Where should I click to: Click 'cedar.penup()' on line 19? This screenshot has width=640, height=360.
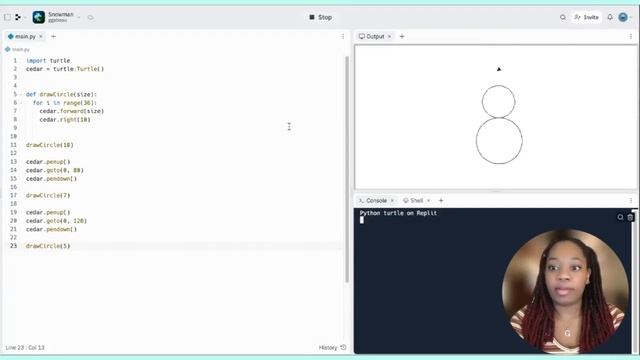[x=48, y=212]
